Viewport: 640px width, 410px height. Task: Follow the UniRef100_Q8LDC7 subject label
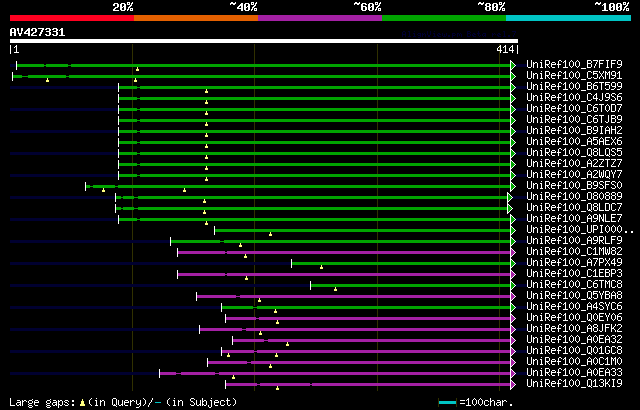pos(574,208)
